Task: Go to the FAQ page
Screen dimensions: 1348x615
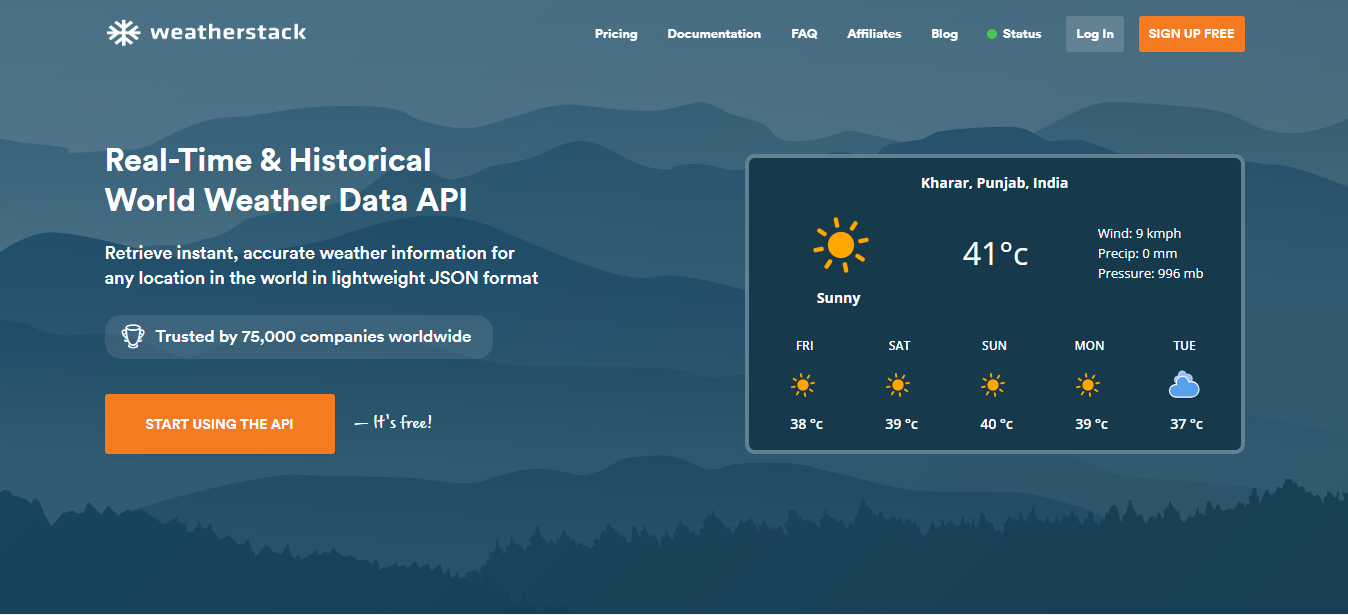Action: [804, 34]
